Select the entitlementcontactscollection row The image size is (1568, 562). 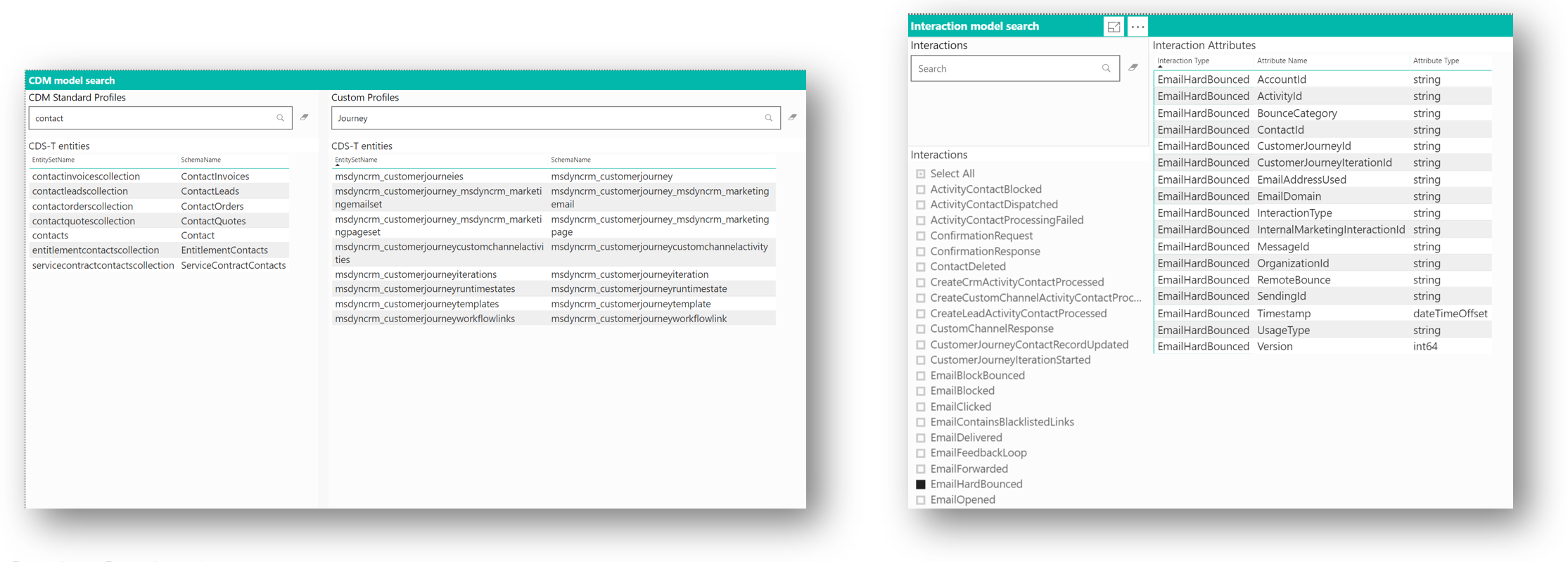[159, 250]
